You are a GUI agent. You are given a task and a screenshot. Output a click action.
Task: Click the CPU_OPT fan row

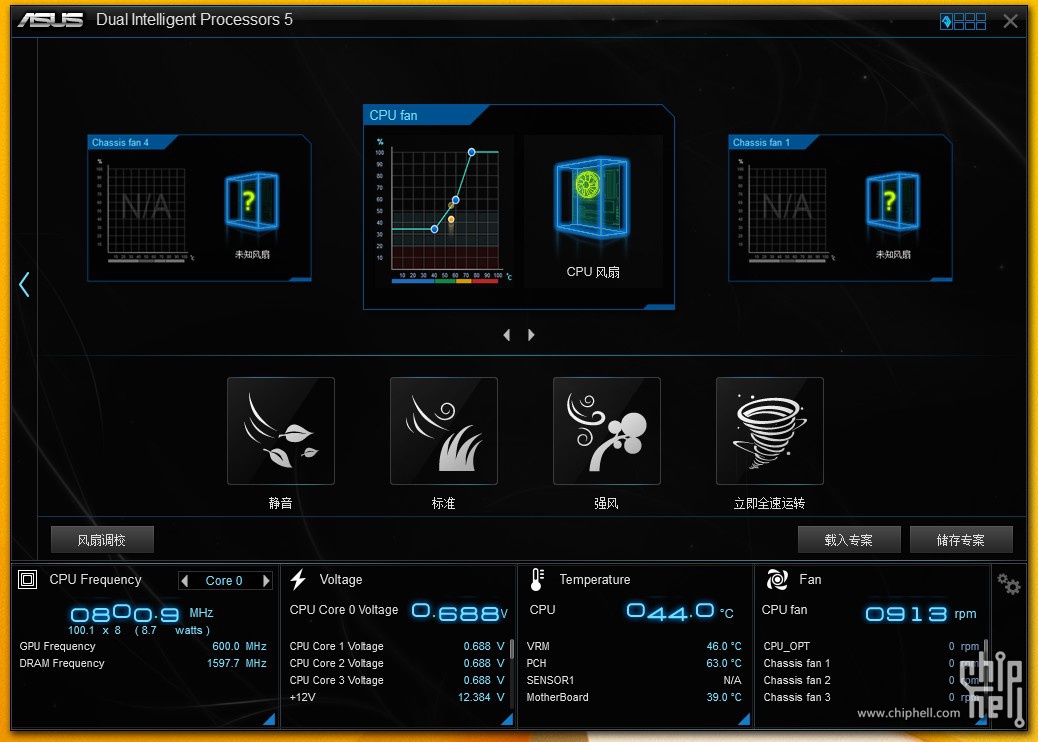871,646
